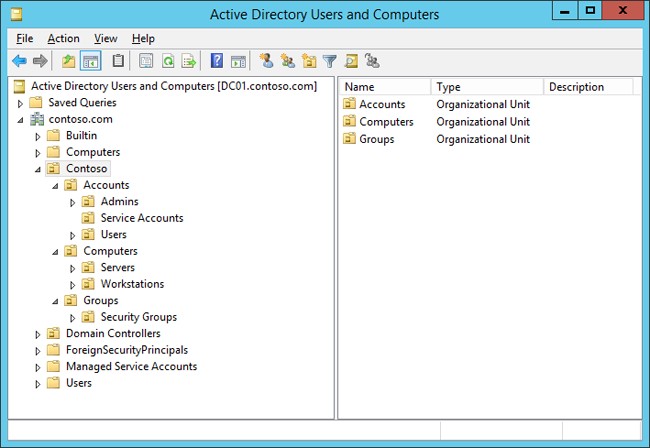This screenshot has height=448, width=650.
Task: Open the Action menu
Action: [63, 38]
